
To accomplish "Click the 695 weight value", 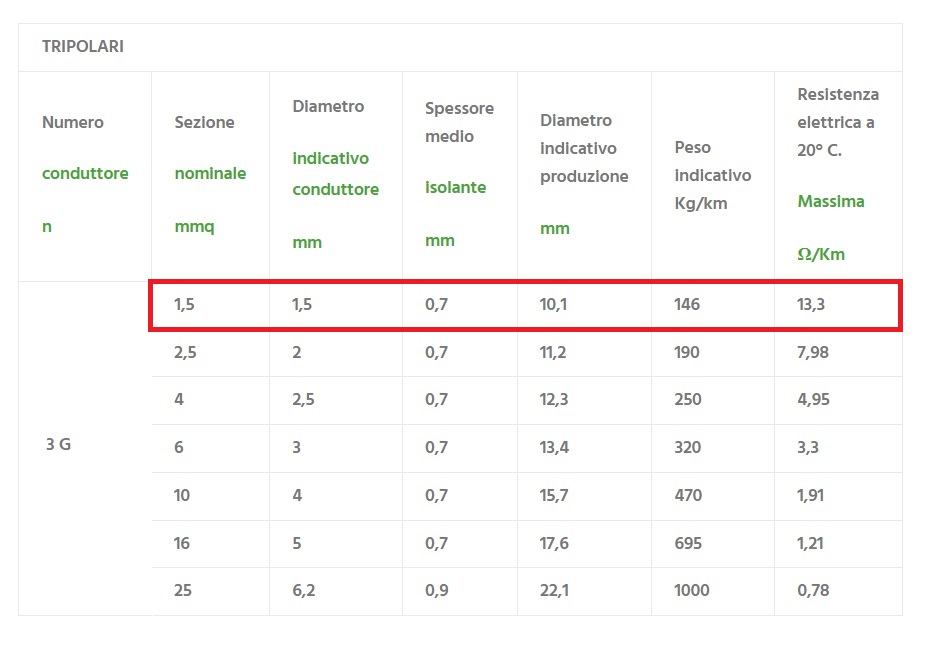I will click(x=687, y=543).
